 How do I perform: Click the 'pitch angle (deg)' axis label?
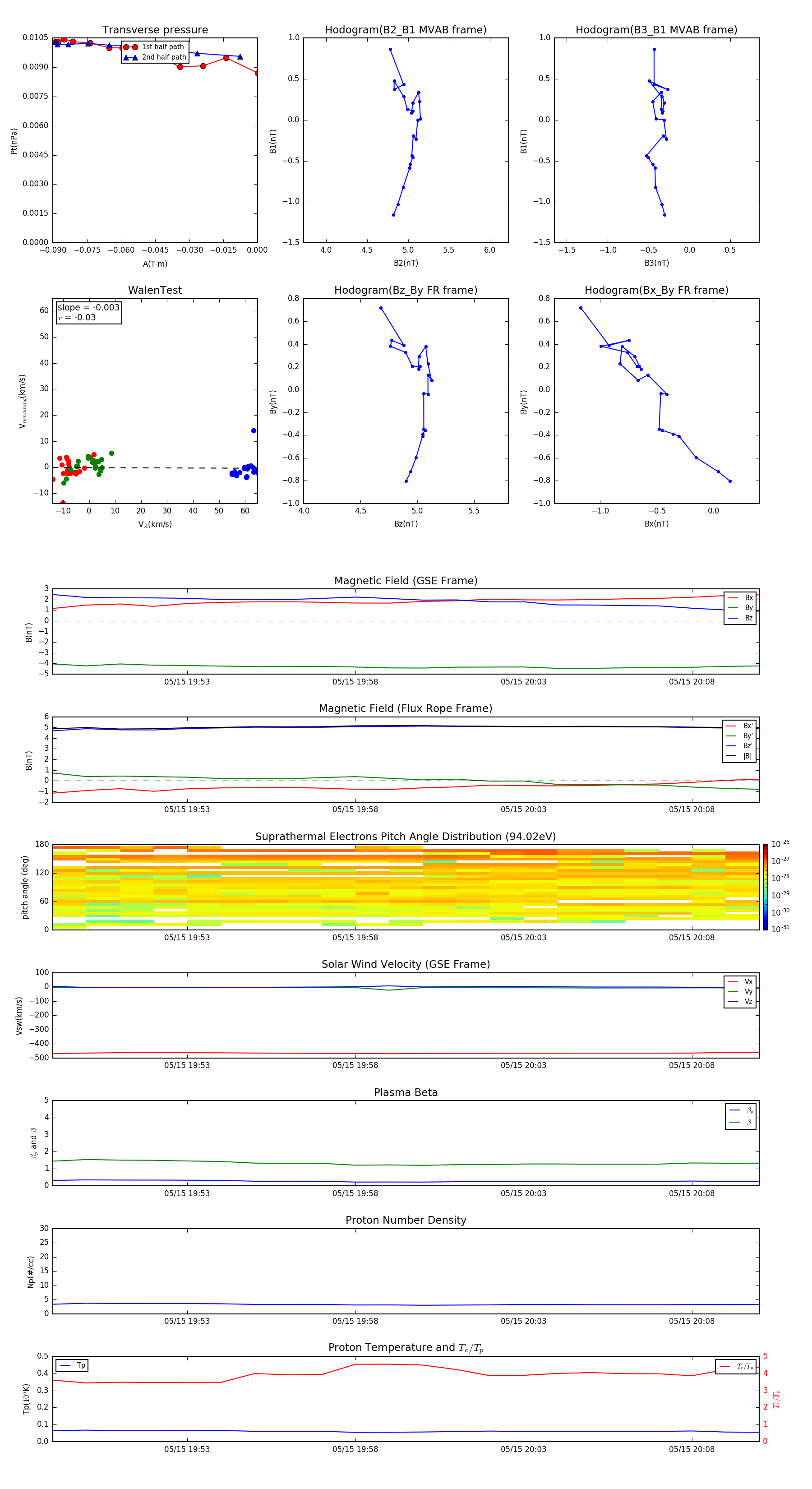[25, 887]
